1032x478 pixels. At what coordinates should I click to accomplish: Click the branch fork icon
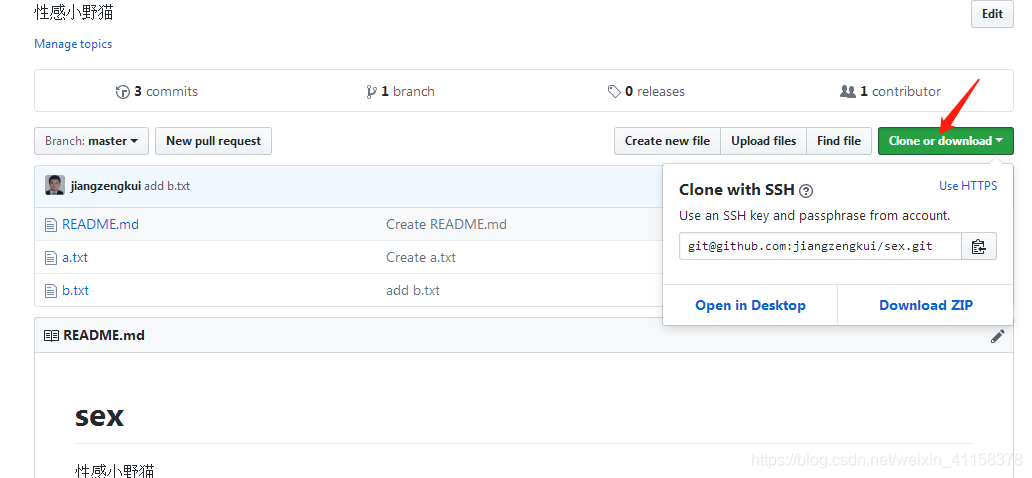point(371,92)
